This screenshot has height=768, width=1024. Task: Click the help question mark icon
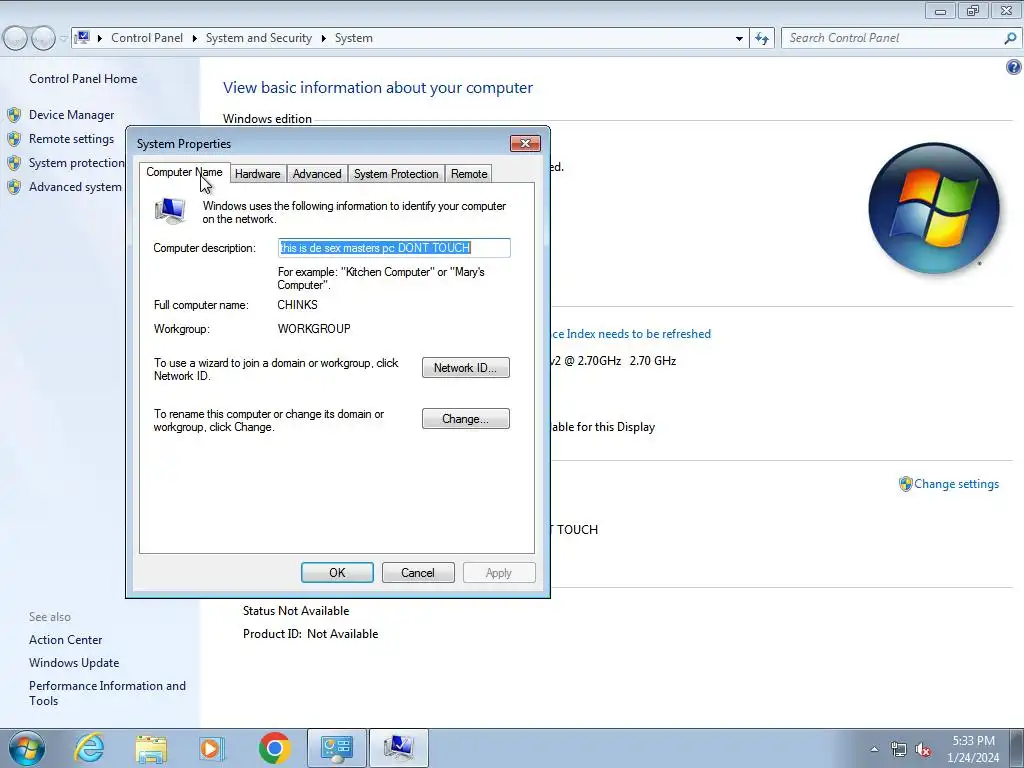[1013, 67]
